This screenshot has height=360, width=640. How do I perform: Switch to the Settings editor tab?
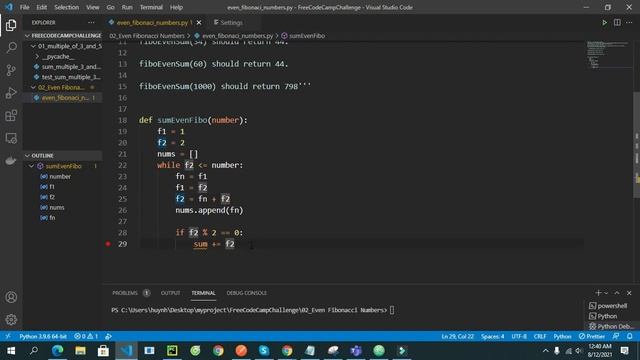tap(229, 23)
